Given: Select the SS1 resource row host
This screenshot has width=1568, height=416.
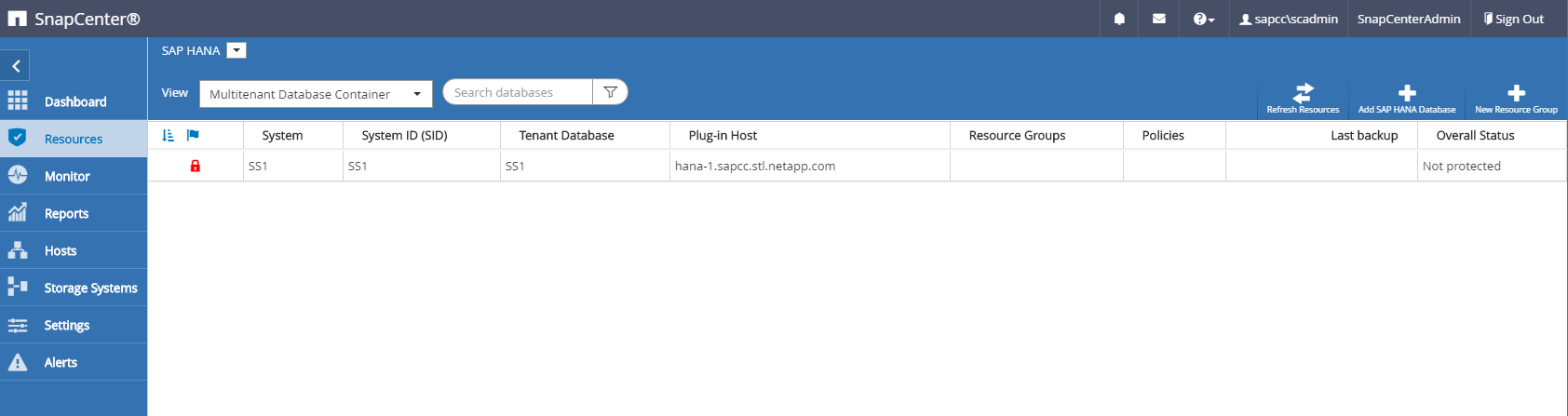Looking at the screenshot, I should (x=755, y=166).
